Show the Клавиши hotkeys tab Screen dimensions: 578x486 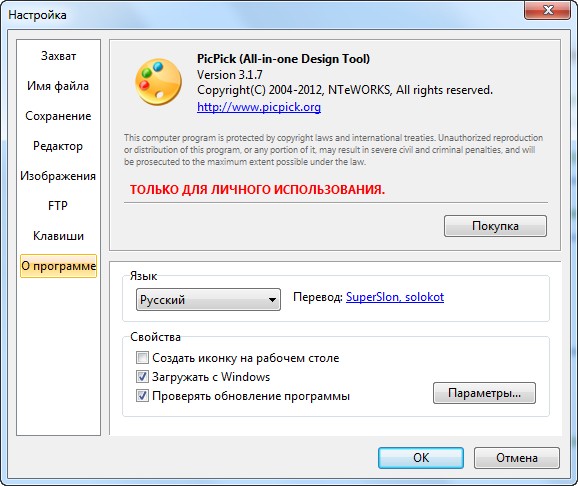[x=58, y=236]
